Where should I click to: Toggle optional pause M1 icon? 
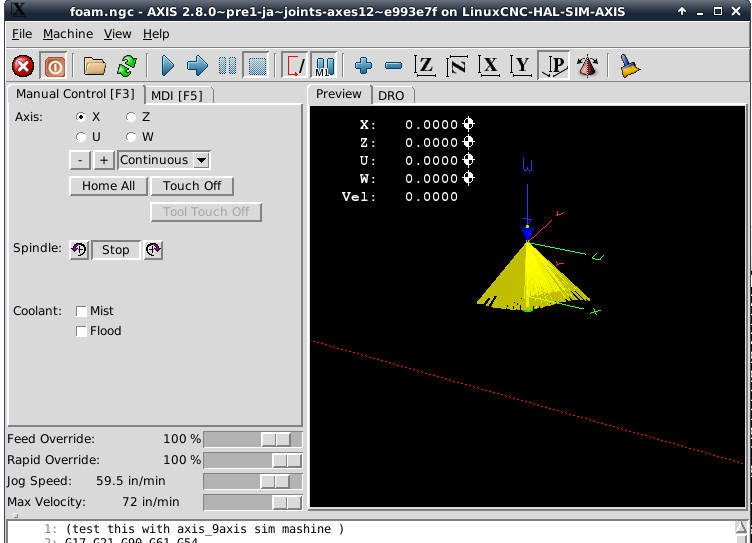pos(324,66)
